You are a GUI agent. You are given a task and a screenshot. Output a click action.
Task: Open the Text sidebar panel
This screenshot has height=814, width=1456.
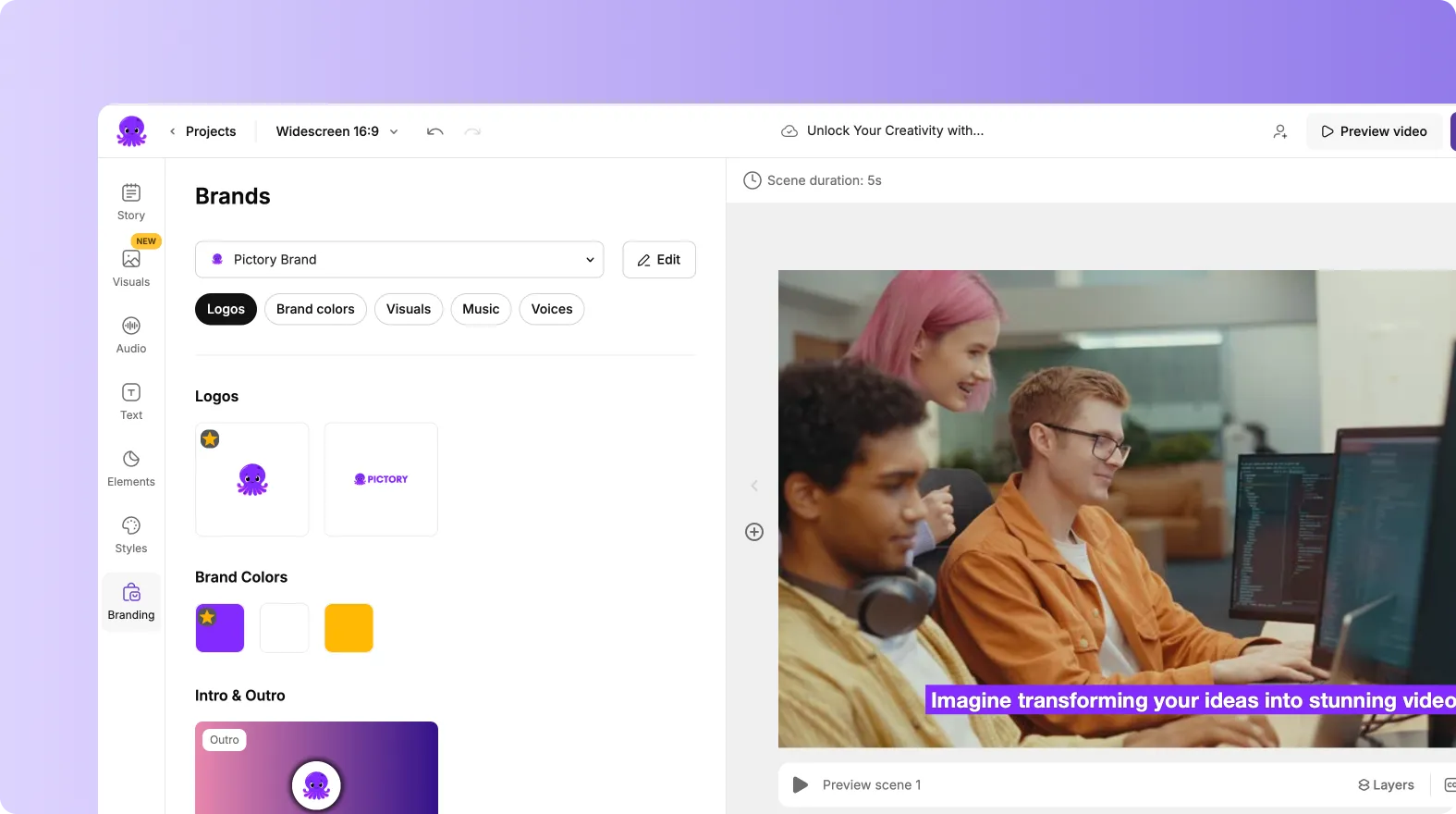click(x=131, y=401)
